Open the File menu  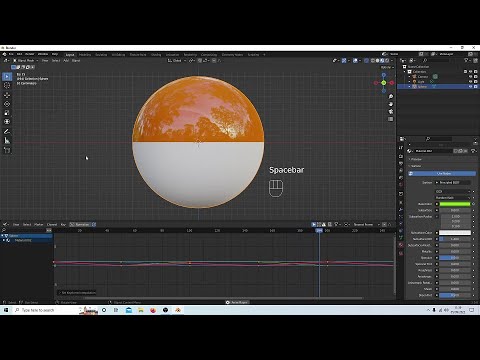[11, 54]
